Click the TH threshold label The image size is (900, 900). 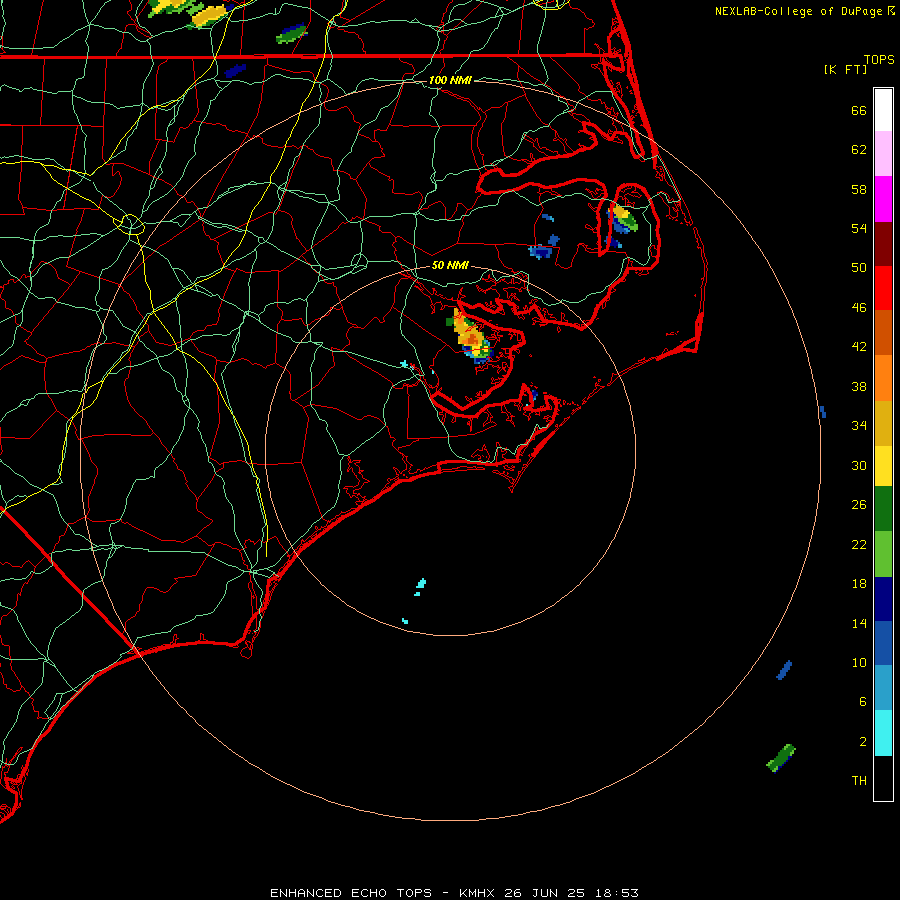(859, 781)
